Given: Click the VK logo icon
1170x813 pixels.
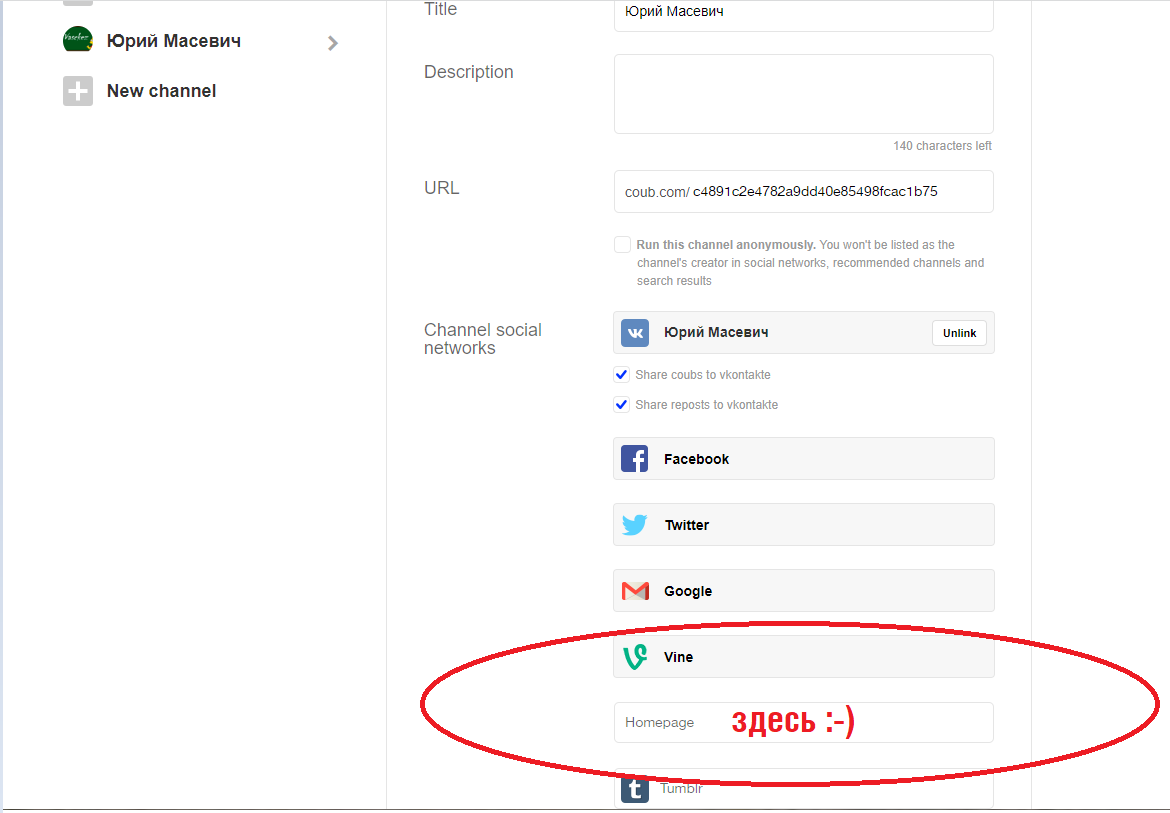Looking at the screenshot, I should [x=635, y=333].
